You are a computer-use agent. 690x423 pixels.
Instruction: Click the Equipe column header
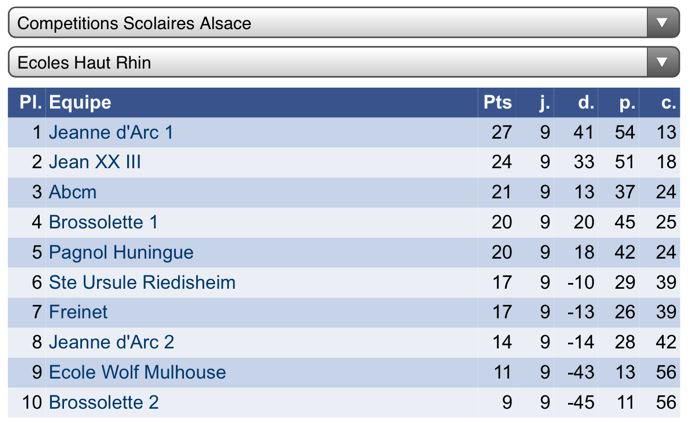[x=80, y=102]
